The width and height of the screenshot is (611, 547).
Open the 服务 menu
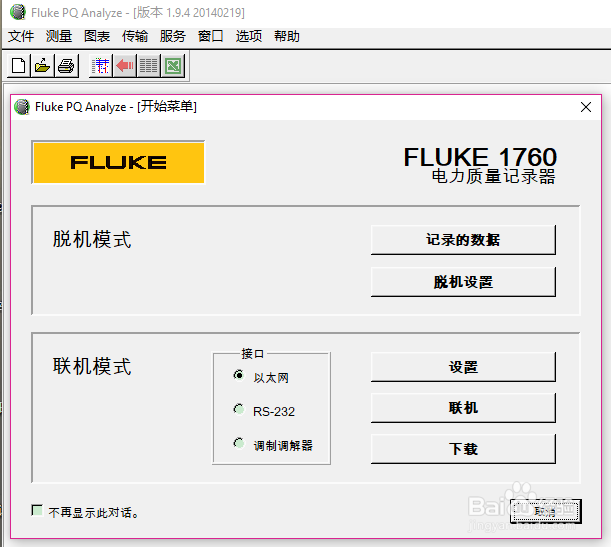pos(173,36)
